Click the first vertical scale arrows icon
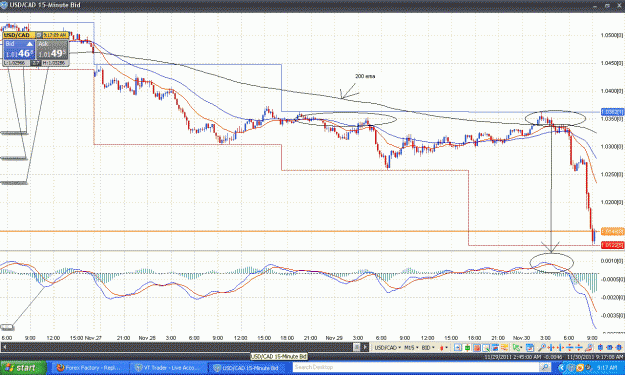The width and height of the screenshot is (625, 375). click(x=570, y=348)
